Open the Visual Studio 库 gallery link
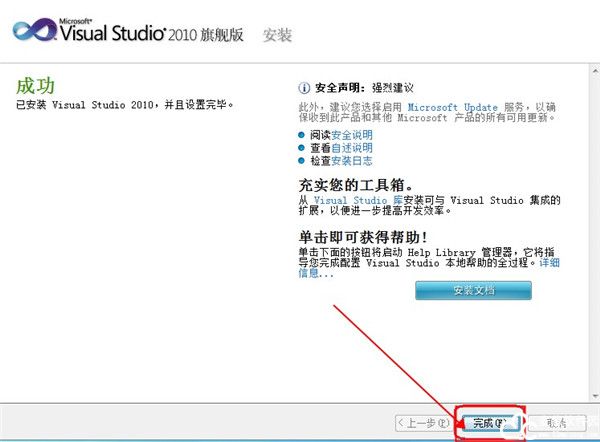The width and height of the screenshot is (600, 442). [358, 200]
